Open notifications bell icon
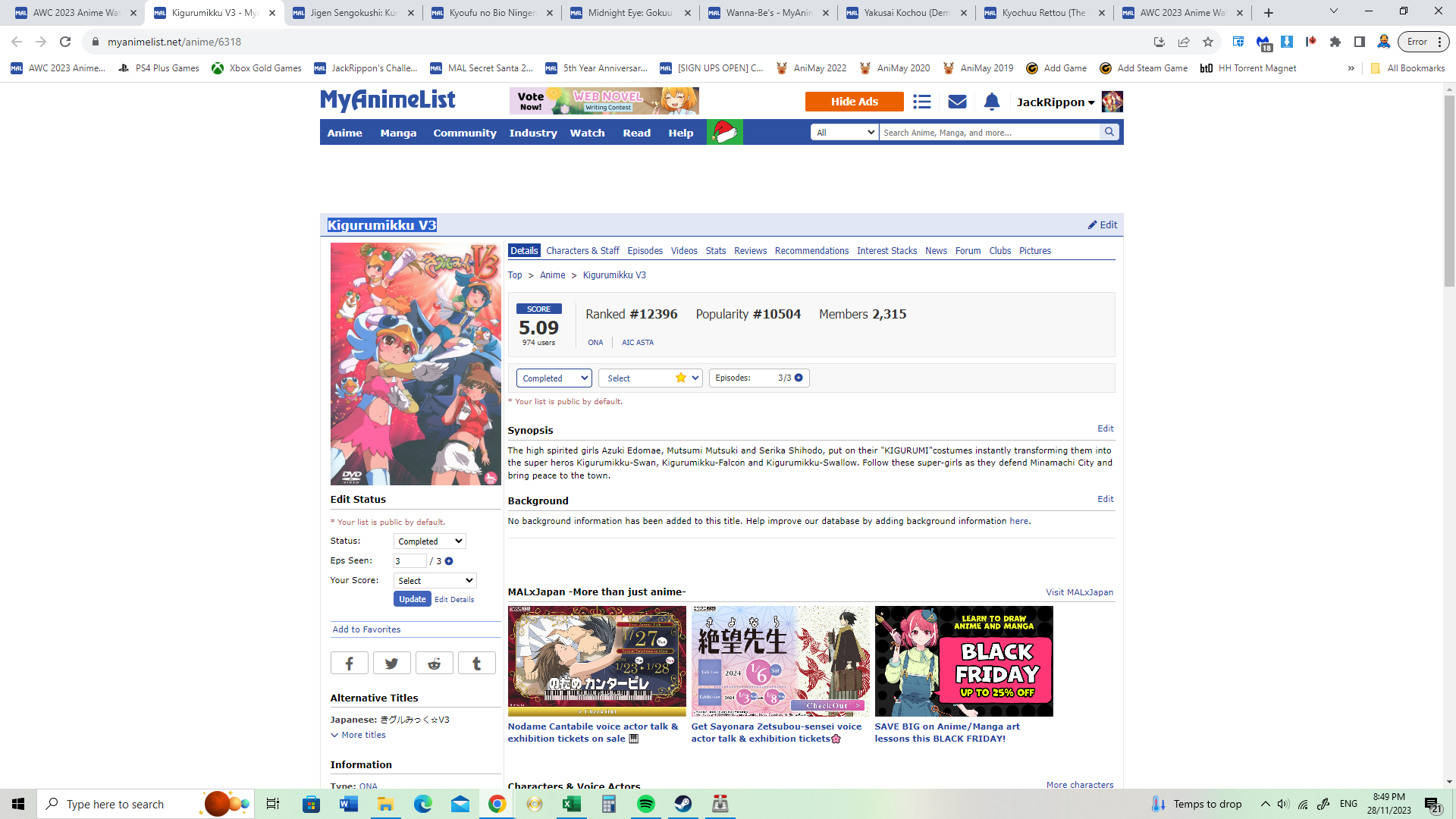Screen dimensions: 1456x819 pyautogui.click(x=991, y=102)
